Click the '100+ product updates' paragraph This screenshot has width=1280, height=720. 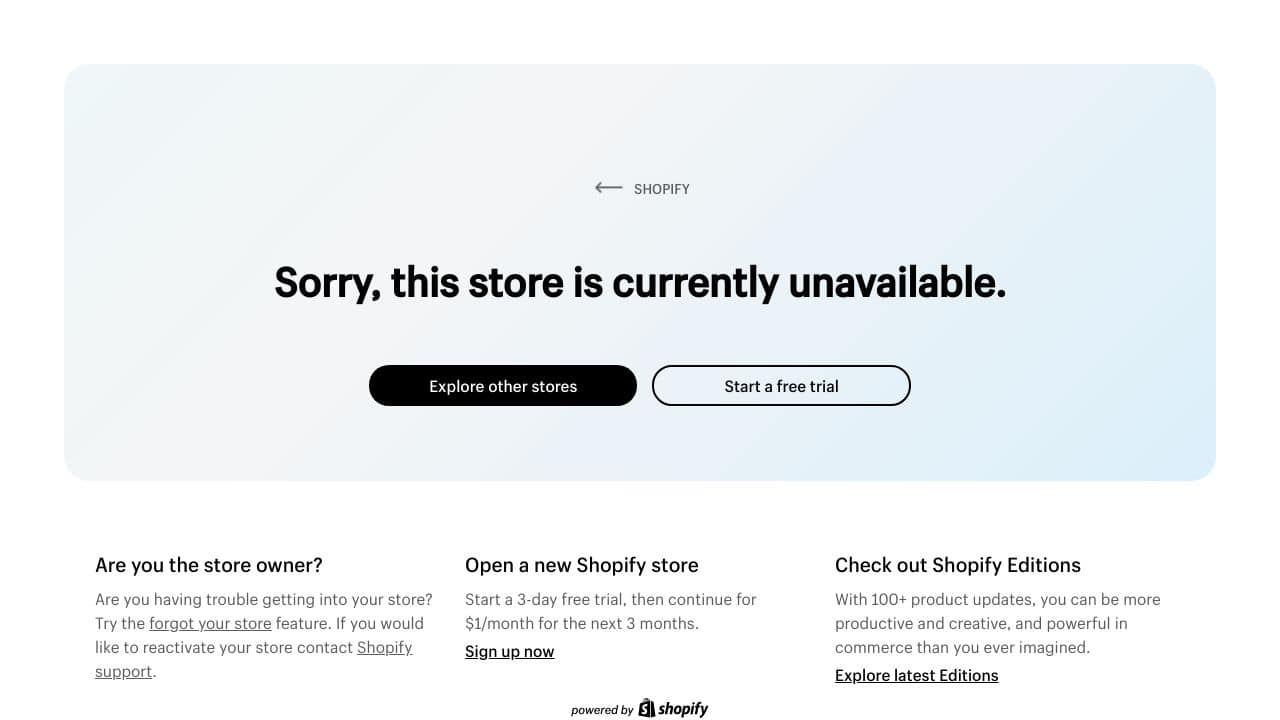click(998, 623)
